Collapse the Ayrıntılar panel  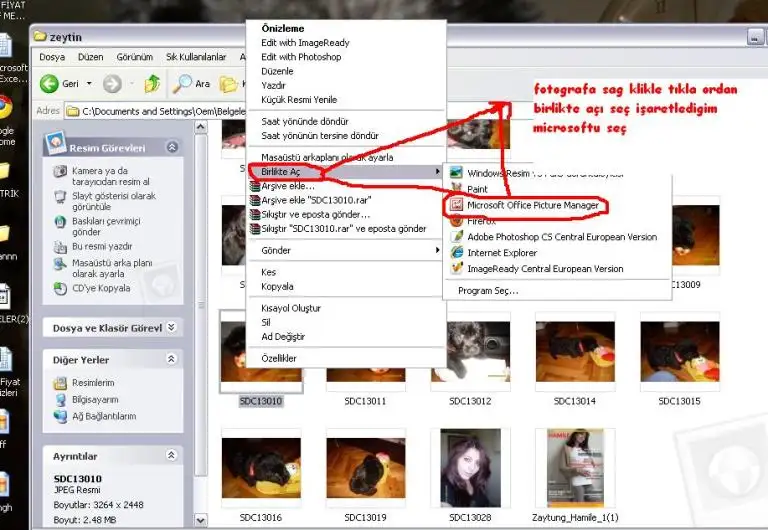coord(171,456)
